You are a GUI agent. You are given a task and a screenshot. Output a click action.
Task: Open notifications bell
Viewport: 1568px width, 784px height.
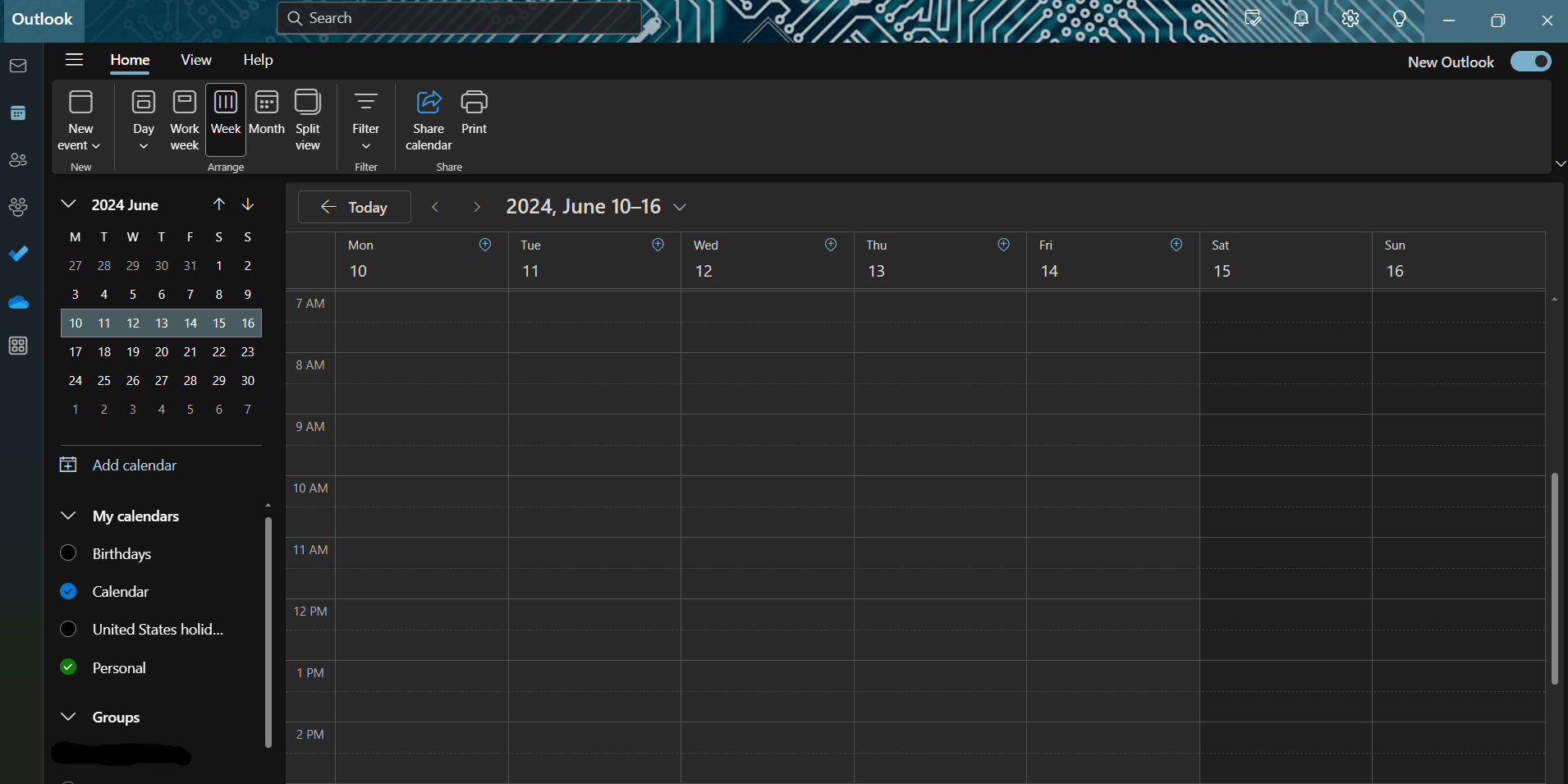point(1301,19)
